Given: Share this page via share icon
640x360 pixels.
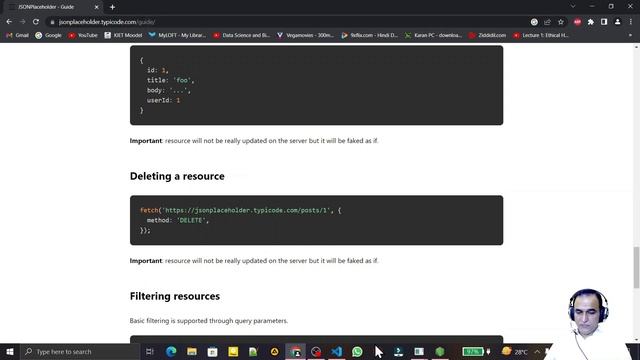Looking at the screenshot, I should point(547,22).
